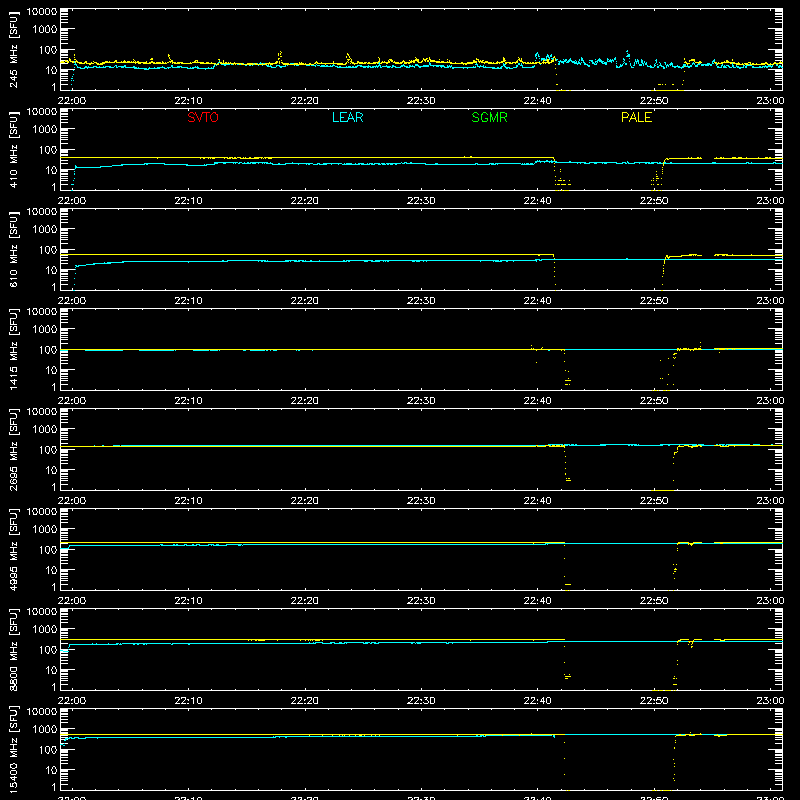Click 22:40 time label under 245 MHz panel

tap(537, 101)
